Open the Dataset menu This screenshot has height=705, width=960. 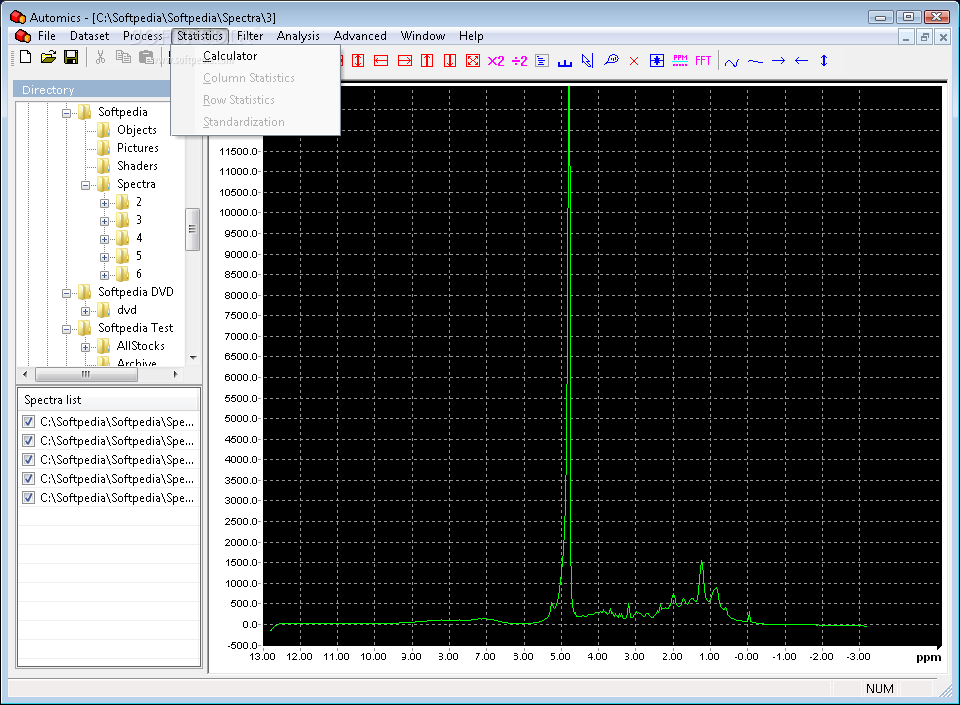(89, 36)
